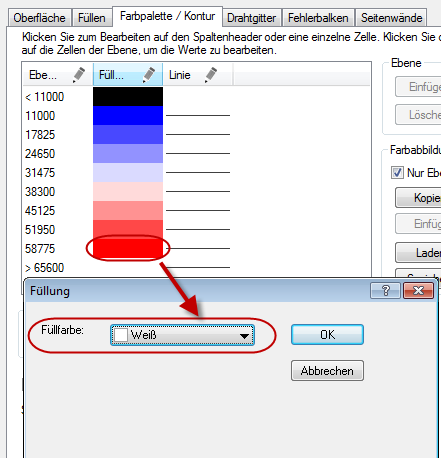Viewport: 441px width, 458px height.
Task: Select the fill swatch for level 45125
Action: 128,211
